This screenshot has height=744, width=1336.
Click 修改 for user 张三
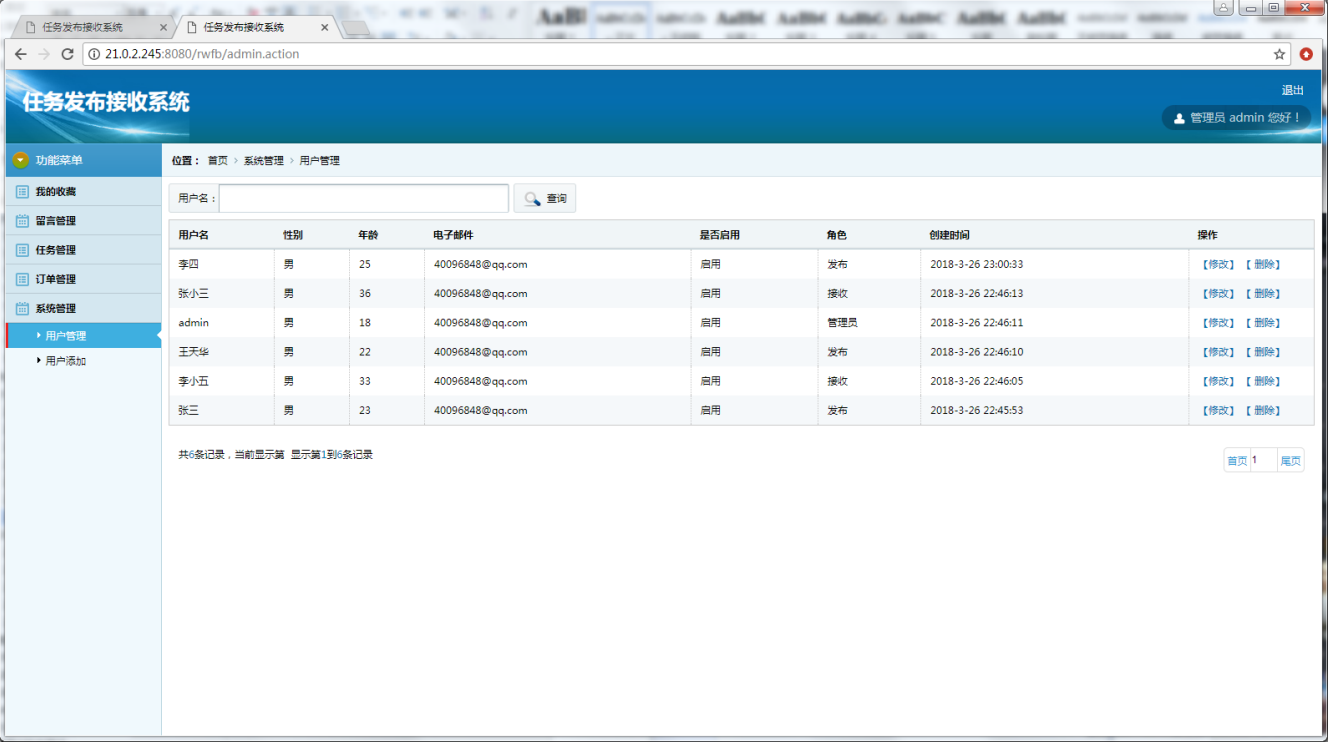(x=1218, y=410)
